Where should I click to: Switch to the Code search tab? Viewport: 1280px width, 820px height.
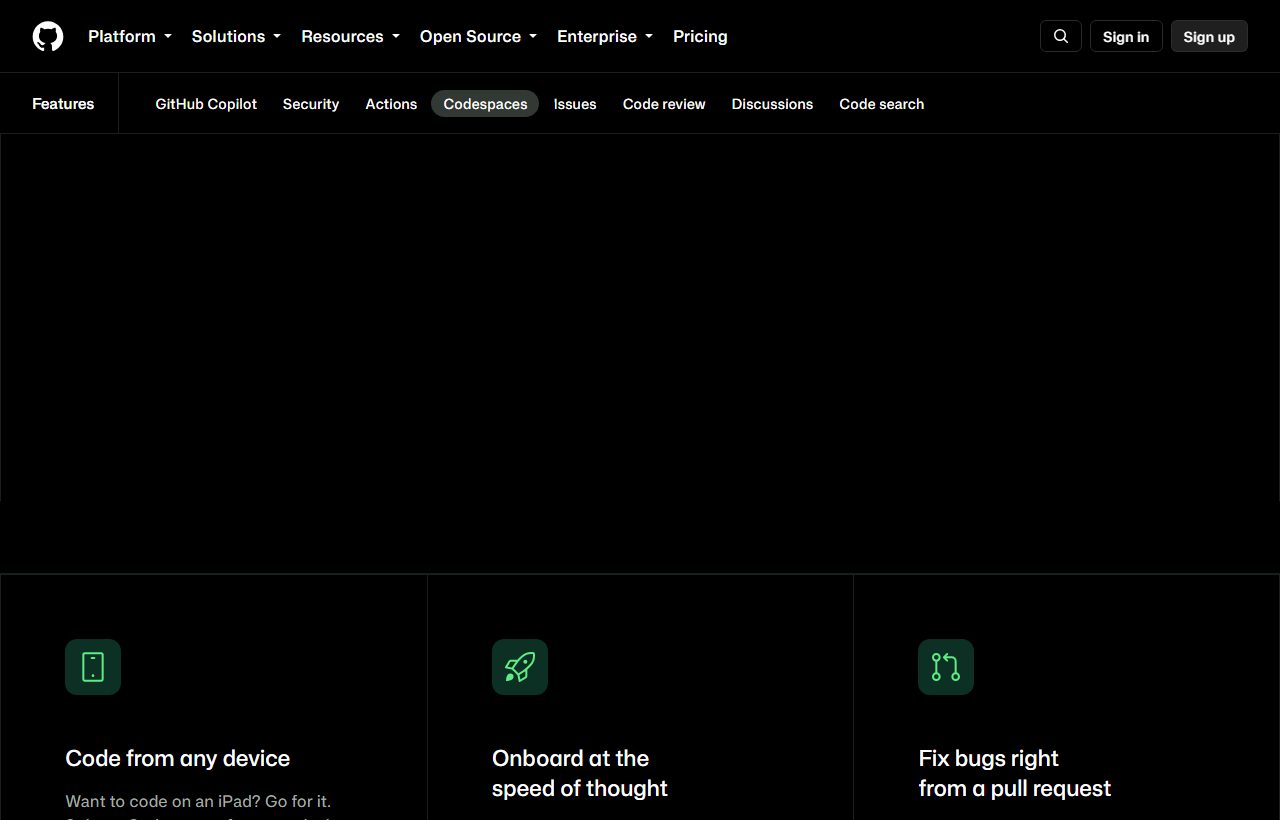(882, 104)
